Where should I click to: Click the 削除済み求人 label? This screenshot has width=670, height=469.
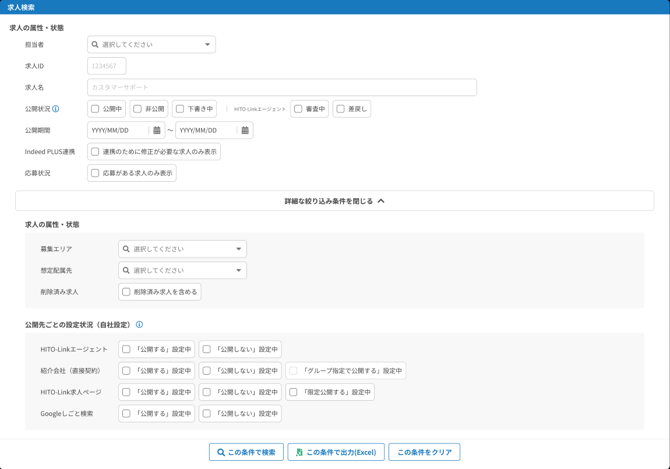[x=59, y=292]
